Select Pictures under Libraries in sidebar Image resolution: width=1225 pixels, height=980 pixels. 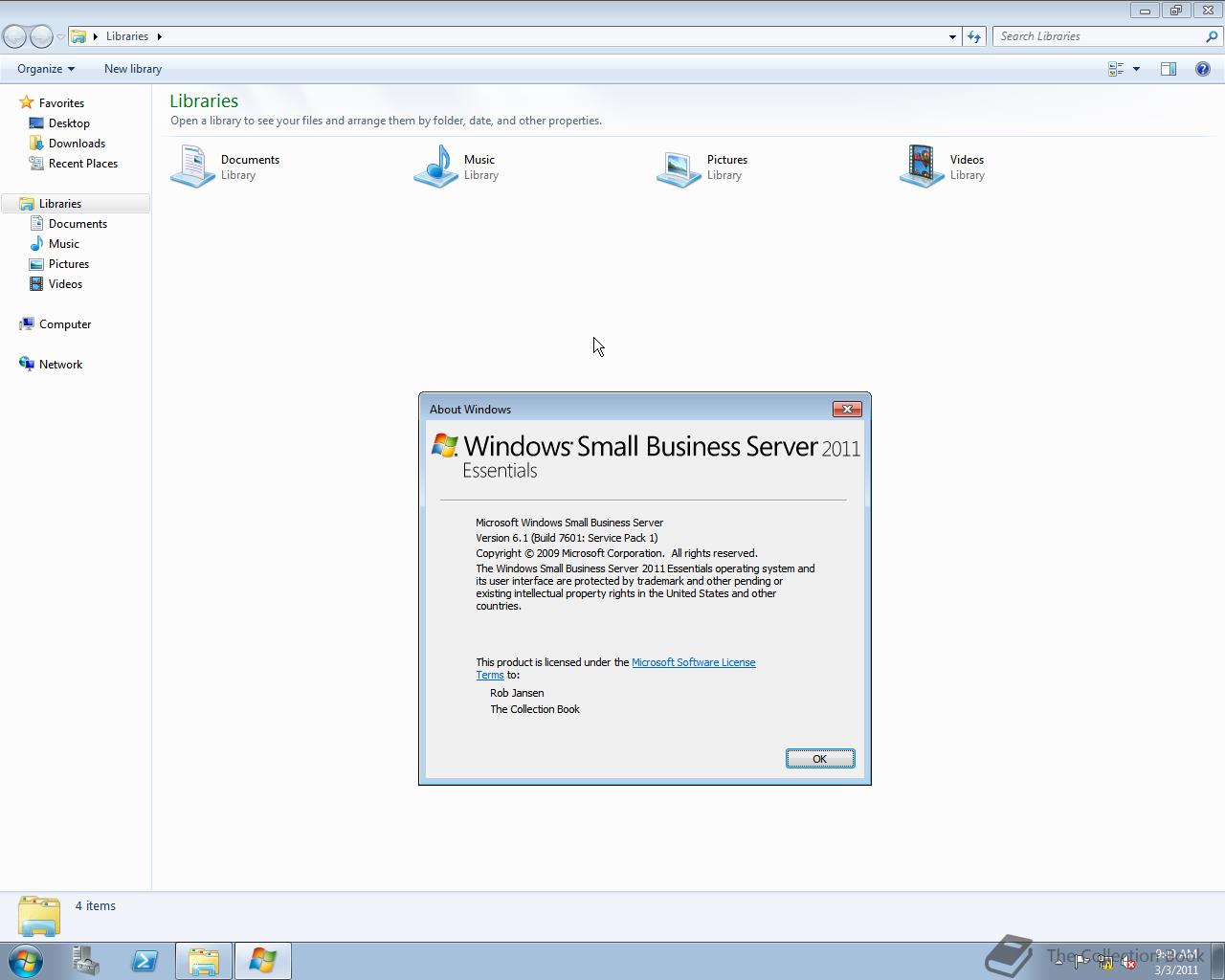[69, 264]
